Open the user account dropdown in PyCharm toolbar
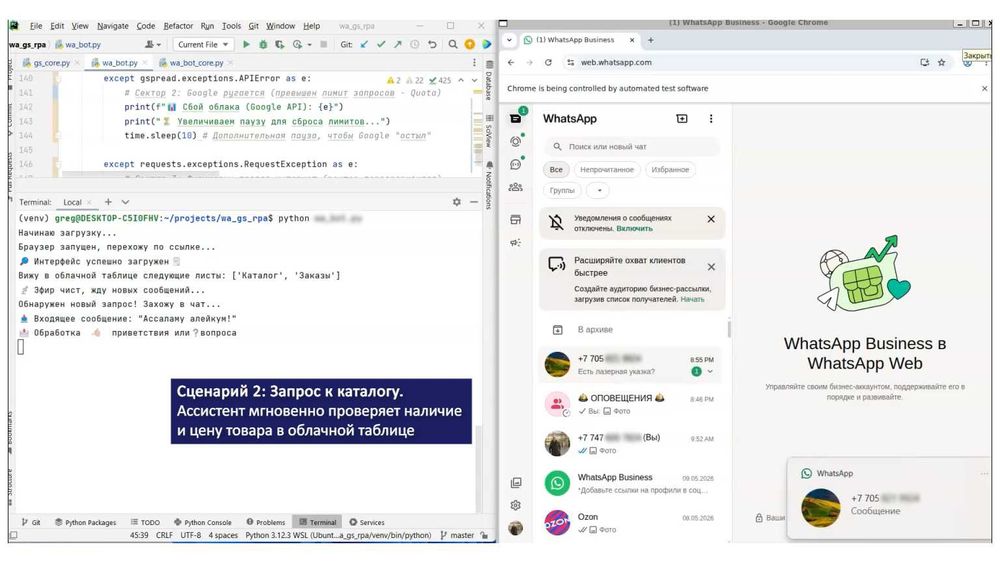Screen dimensions: 1000x563 pos(152,45)
